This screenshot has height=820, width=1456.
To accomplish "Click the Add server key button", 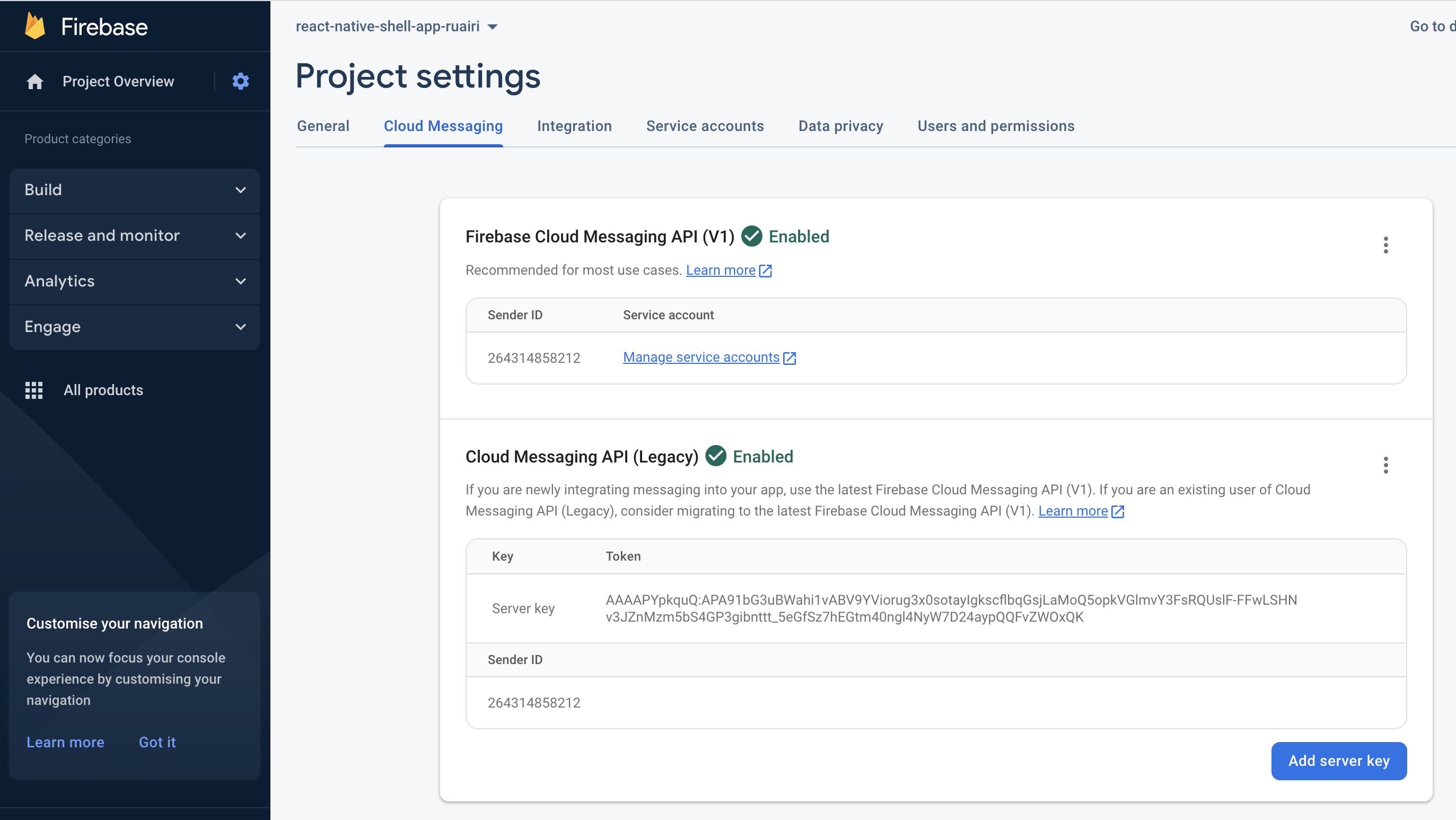I will click(1338, 761).
